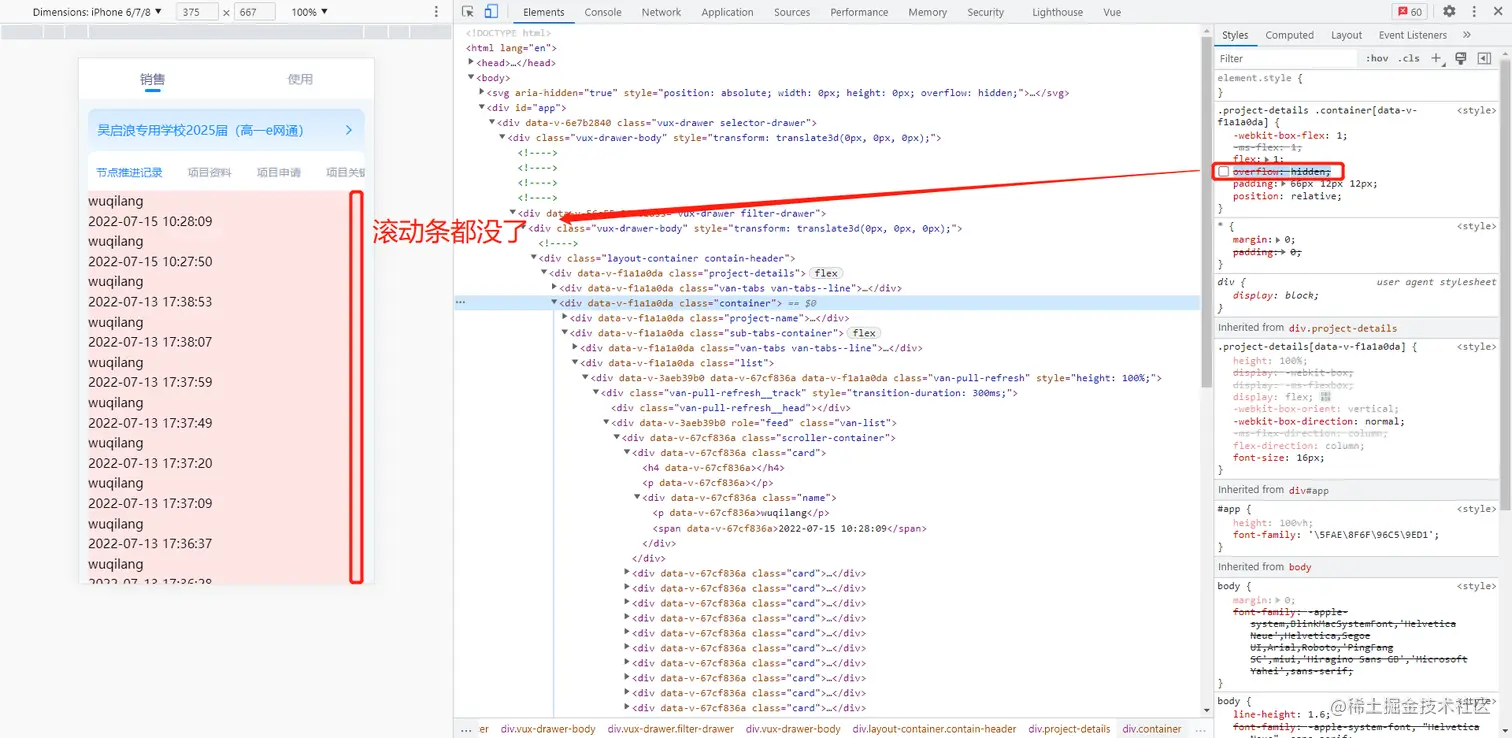Click the div.project-details breadcrumb

1069,729
